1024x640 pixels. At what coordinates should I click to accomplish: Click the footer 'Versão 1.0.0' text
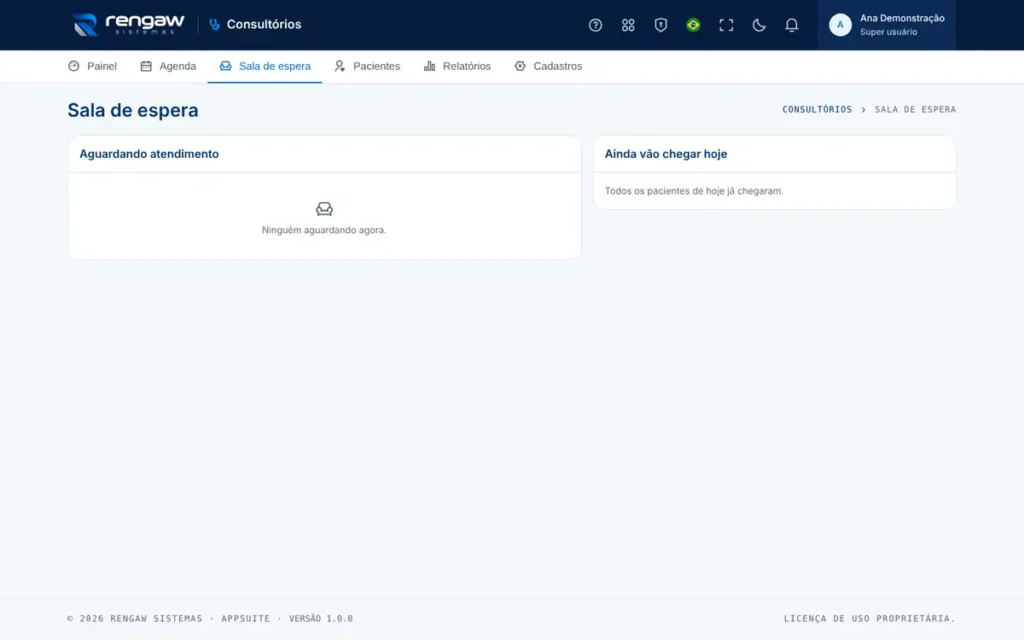coord(321,618)
